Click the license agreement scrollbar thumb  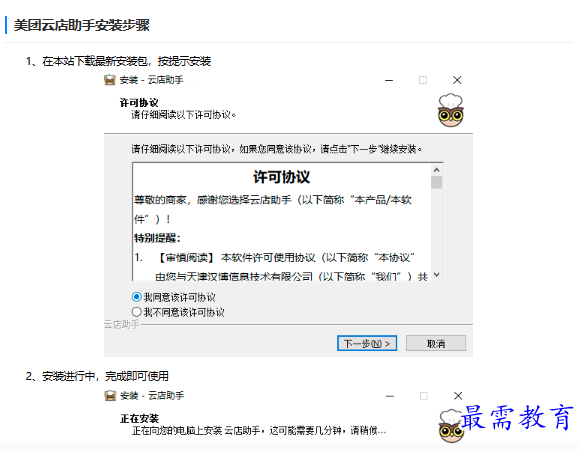pos(436,182)
